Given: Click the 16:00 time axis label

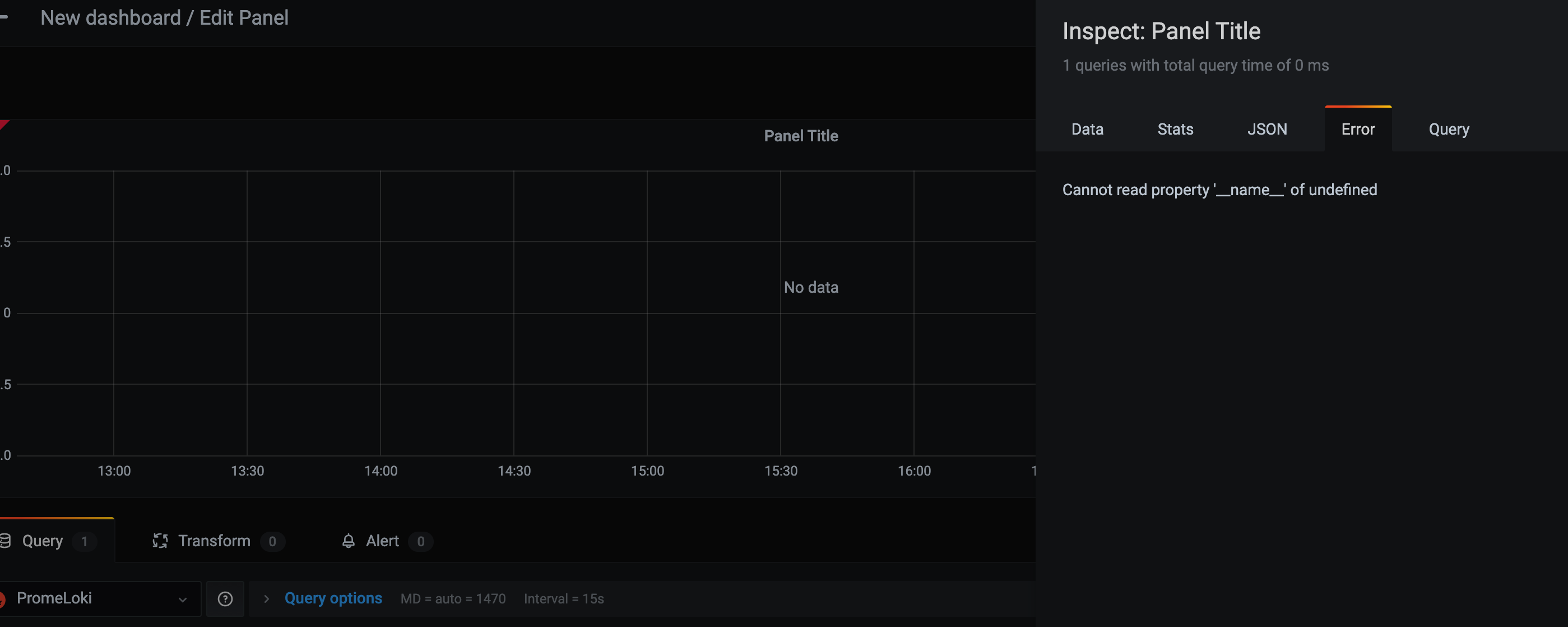Looking at the screenshot, I should [913, 471].
